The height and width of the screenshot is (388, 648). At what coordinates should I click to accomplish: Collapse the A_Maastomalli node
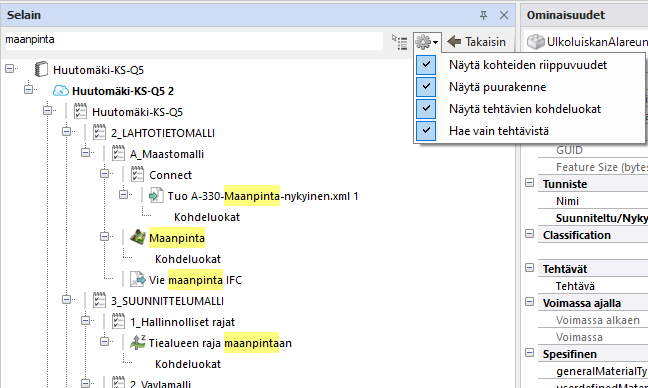pyautogui.click(x=85, y=152)
